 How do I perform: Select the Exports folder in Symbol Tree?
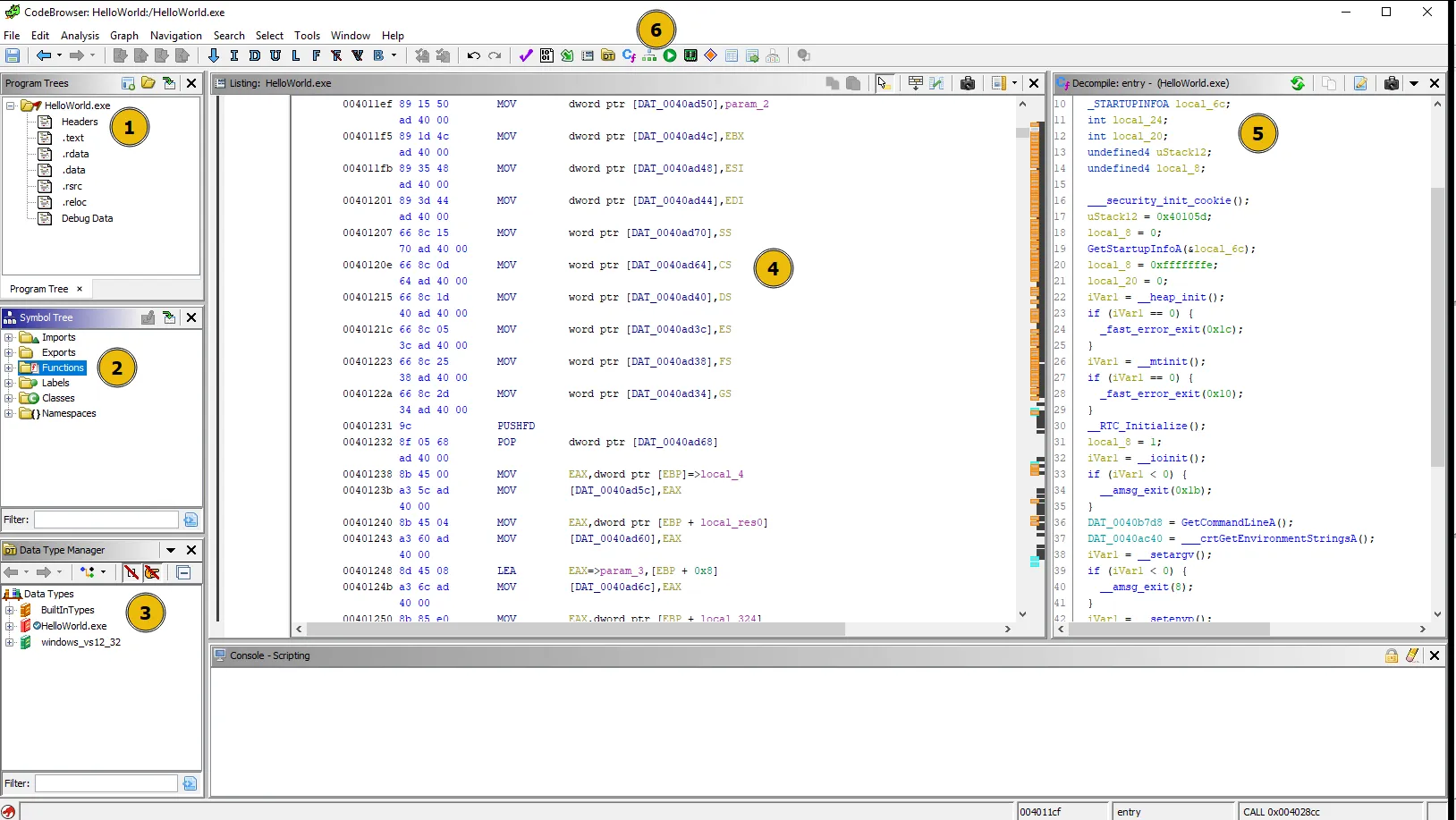click(x=58, y=352)
